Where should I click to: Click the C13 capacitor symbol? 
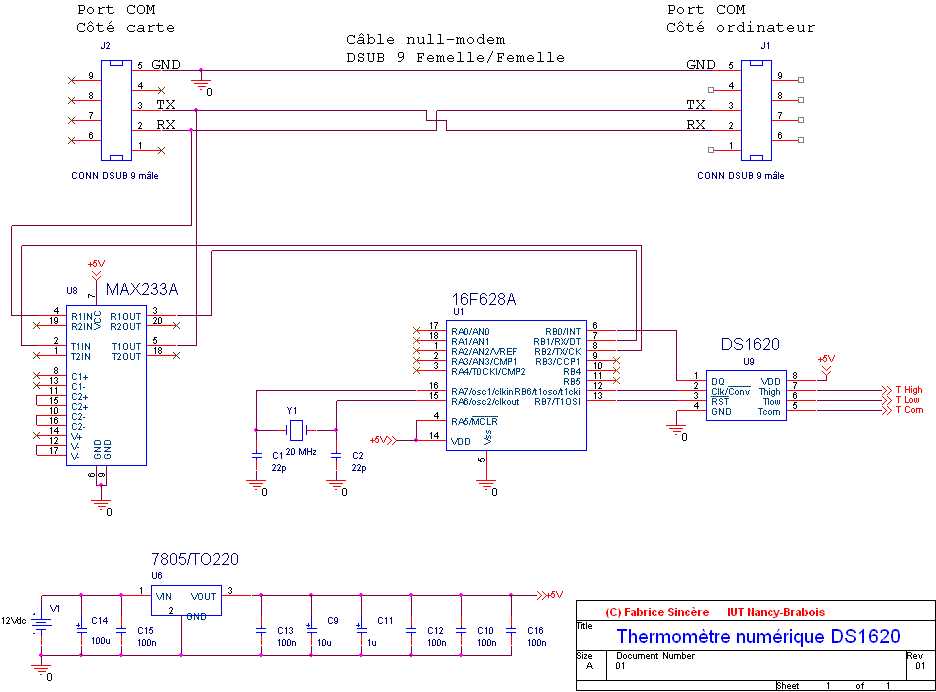click(261, 630)
